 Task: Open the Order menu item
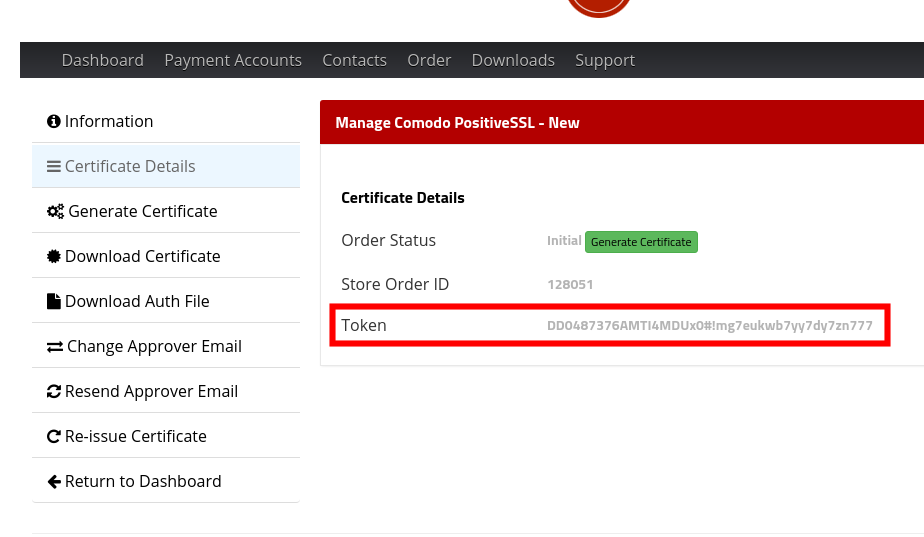tap(429, 60)
